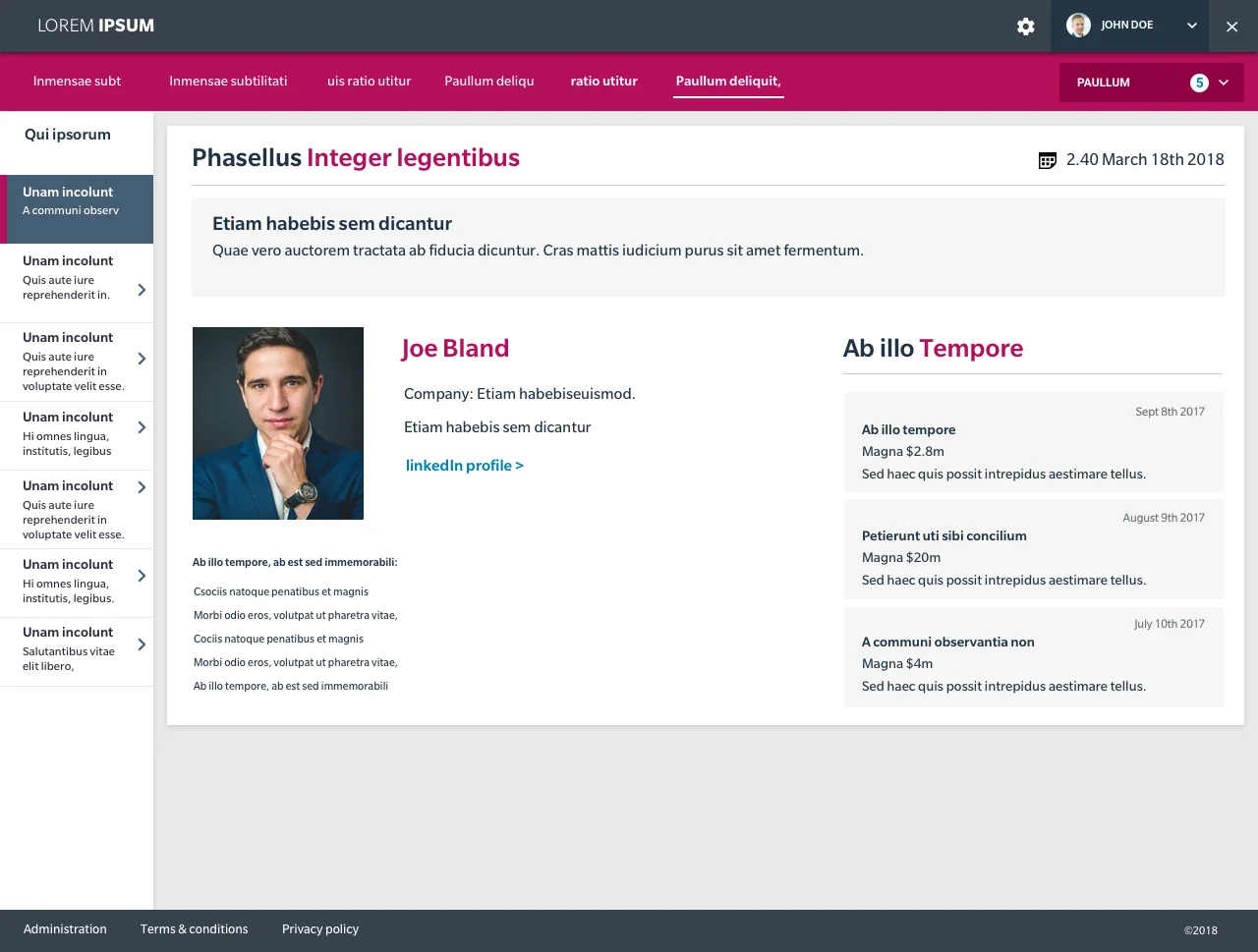This screenshot has width=1258, height=952.
Task: Switch to the Paullum deliquit, tab
Action: click(728, 82)
